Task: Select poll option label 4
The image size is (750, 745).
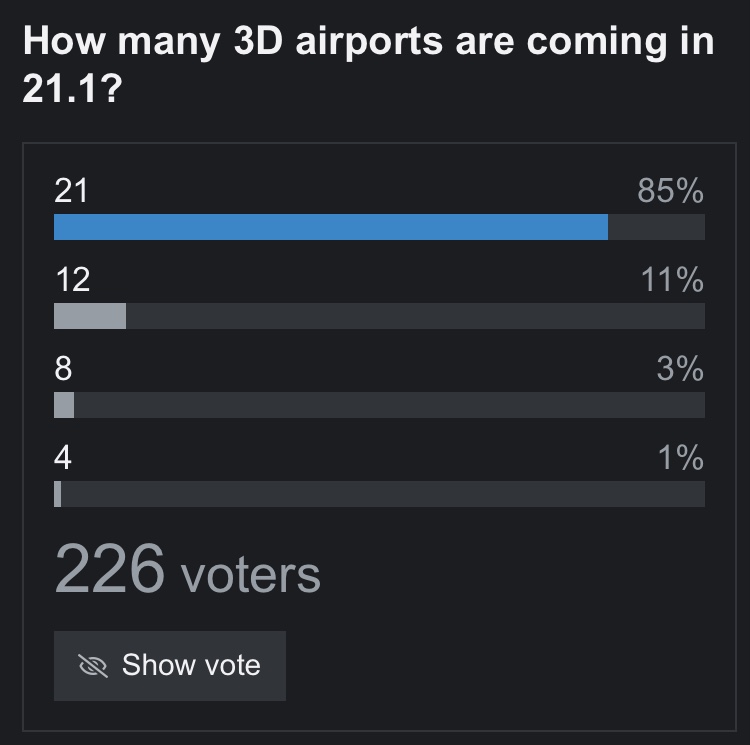Action: (63, 457)
